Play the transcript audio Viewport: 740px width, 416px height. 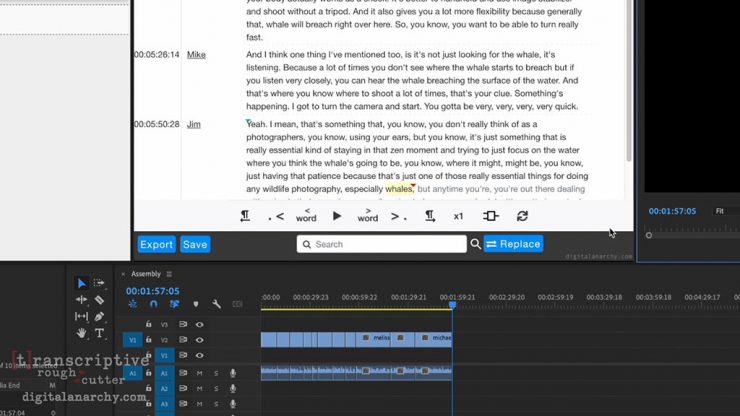337,216
